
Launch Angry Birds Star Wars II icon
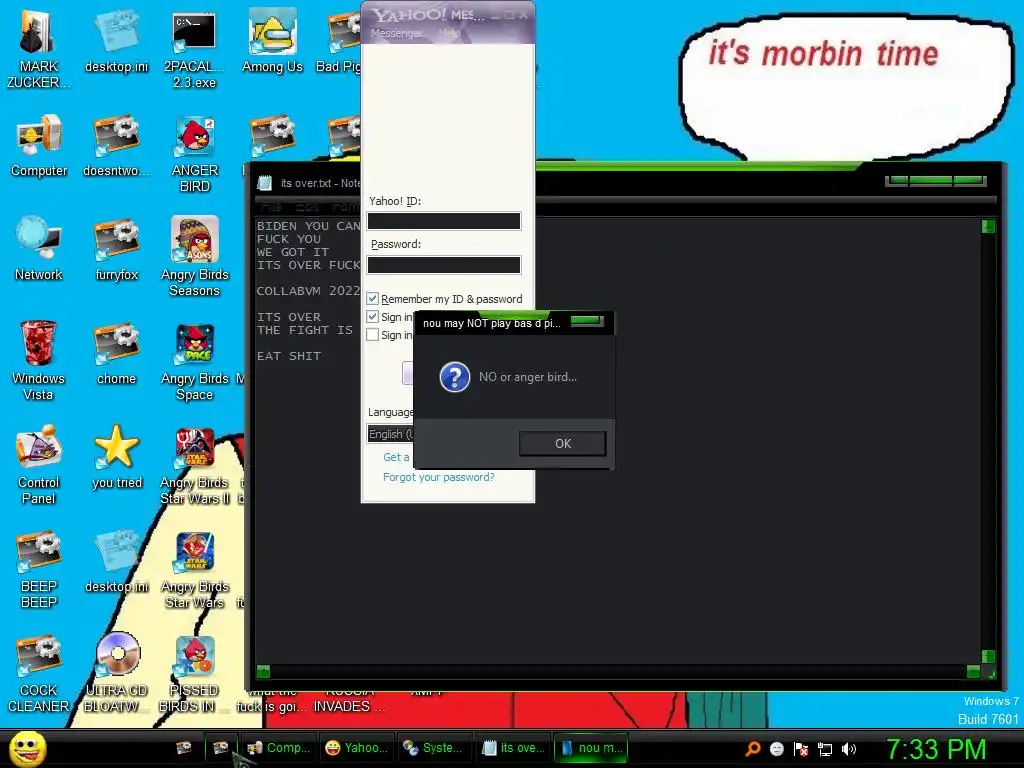(x=195, y=466)
